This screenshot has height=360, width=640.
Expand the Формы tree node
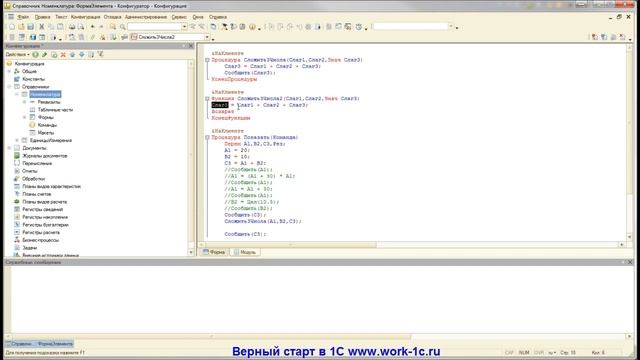click(24, 118)
